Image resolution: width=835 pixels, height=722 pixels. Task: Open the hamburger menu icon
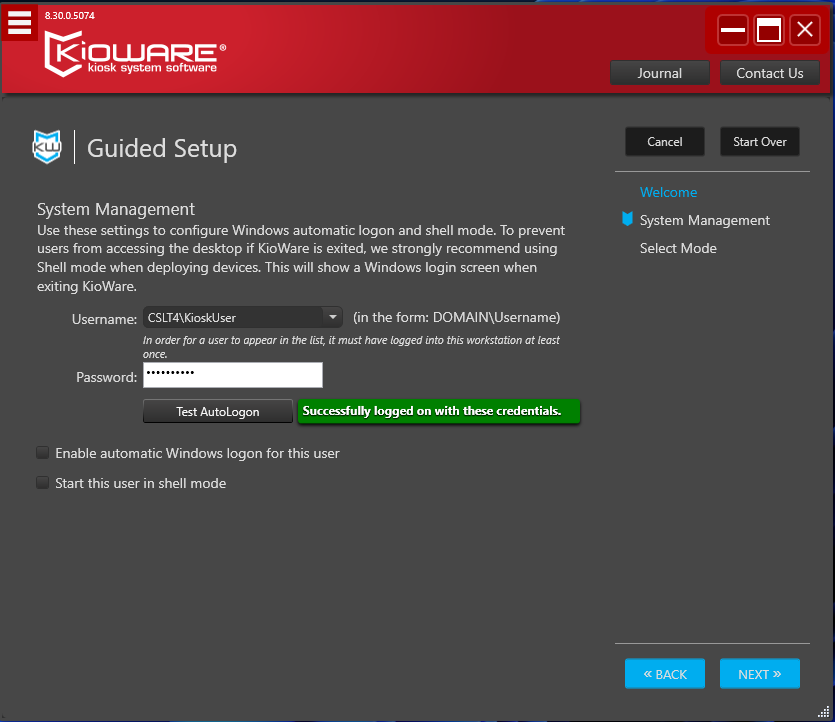pos(19,21)
